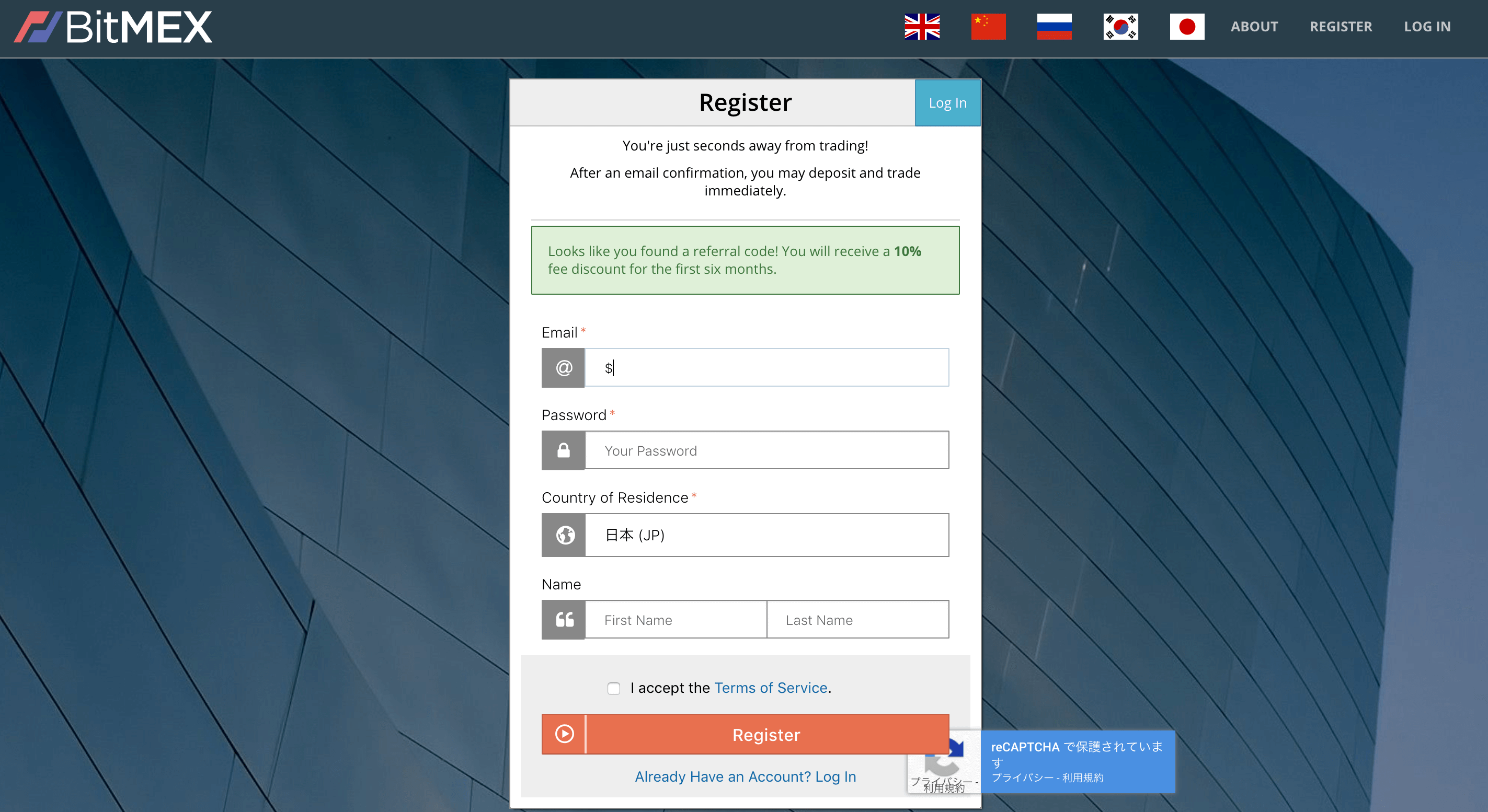
Task: Click the play-circle icon on Register button
Action: click(564, 734)
